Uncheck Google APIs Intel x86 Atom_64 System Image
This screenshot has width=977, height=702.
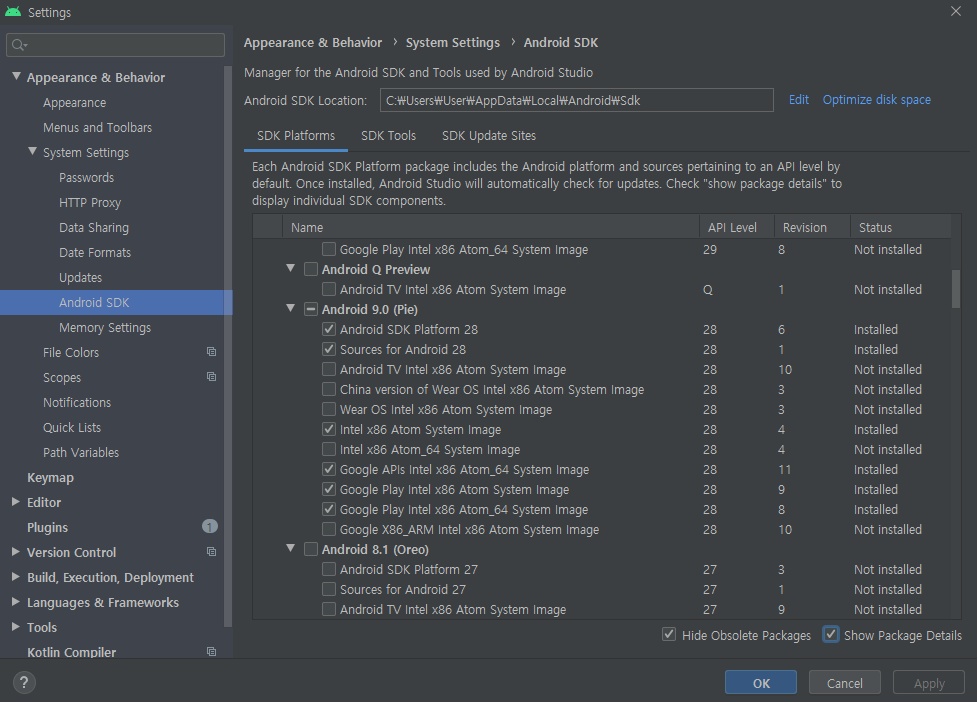(329, 469)
